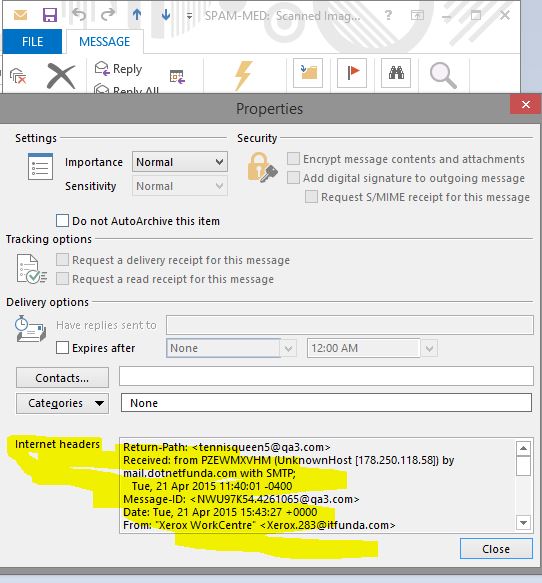Click the Categories field showing None
This screenshot has height=583, width=542.
[x=326, y=403]
